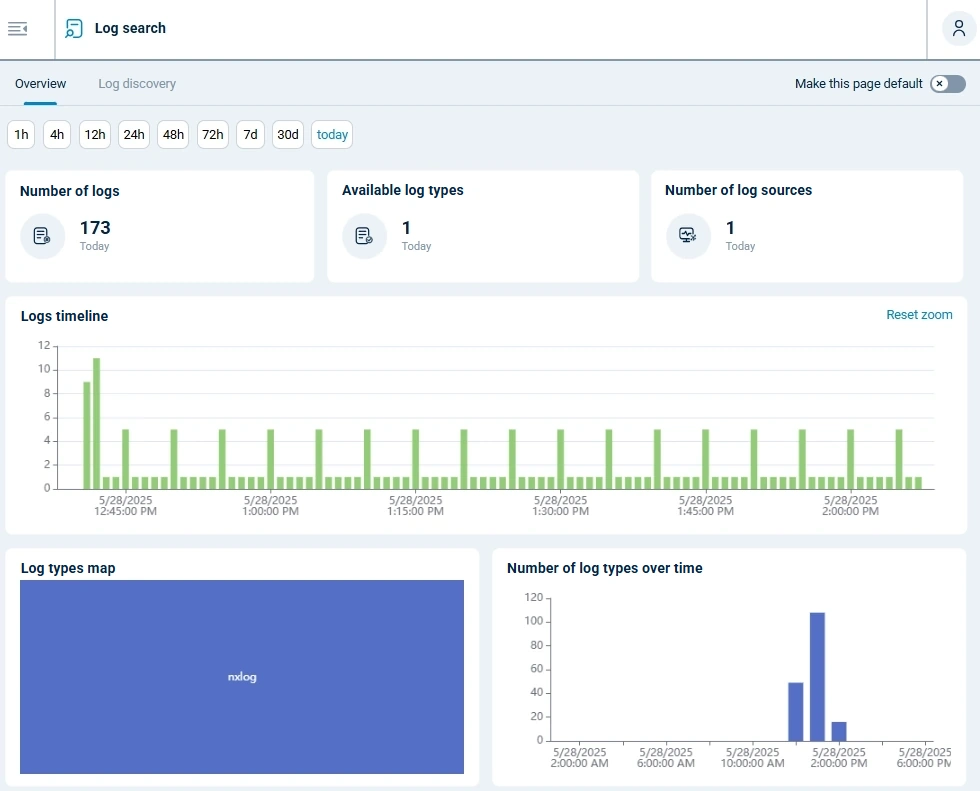Enable the Make this page default toggle

click(x=946, y=84)
